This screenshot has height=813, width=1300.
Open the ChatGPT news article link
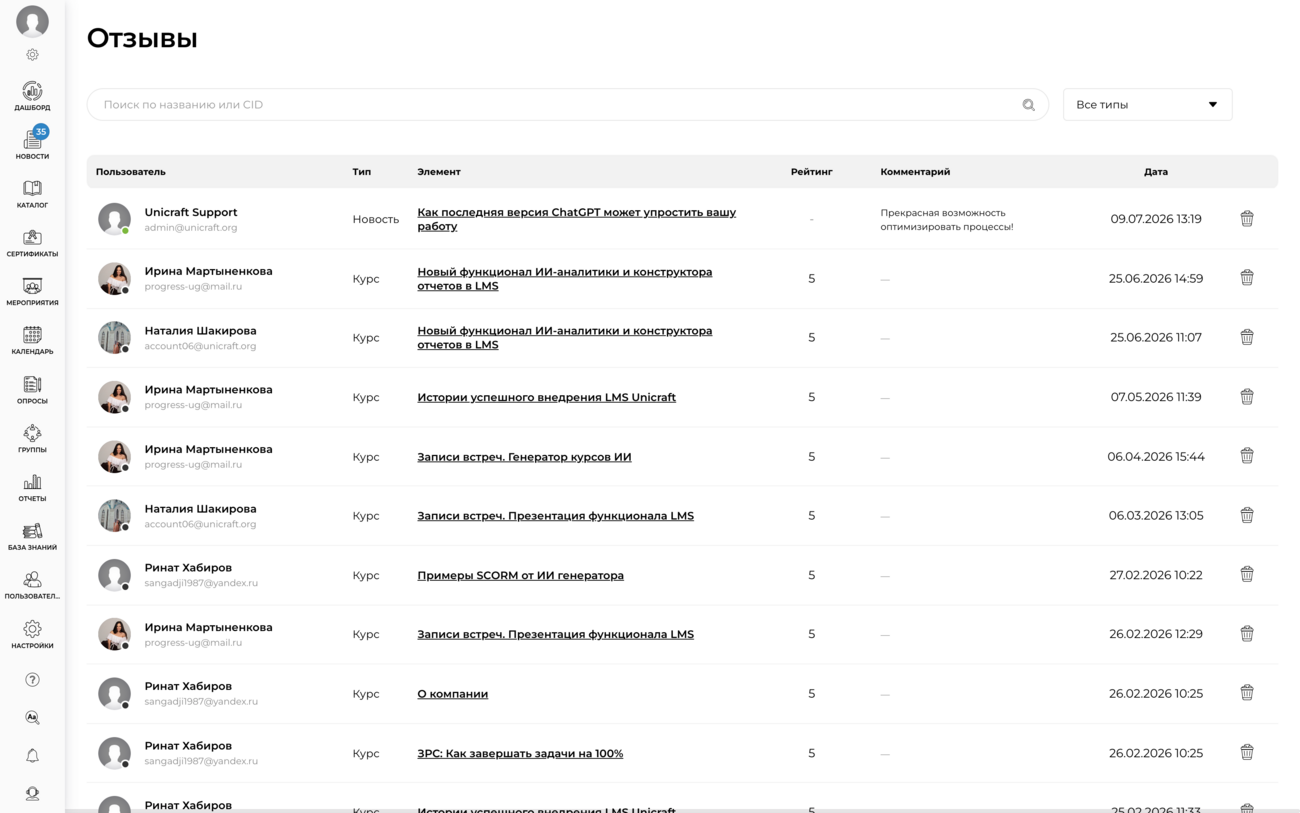(576, 219)
